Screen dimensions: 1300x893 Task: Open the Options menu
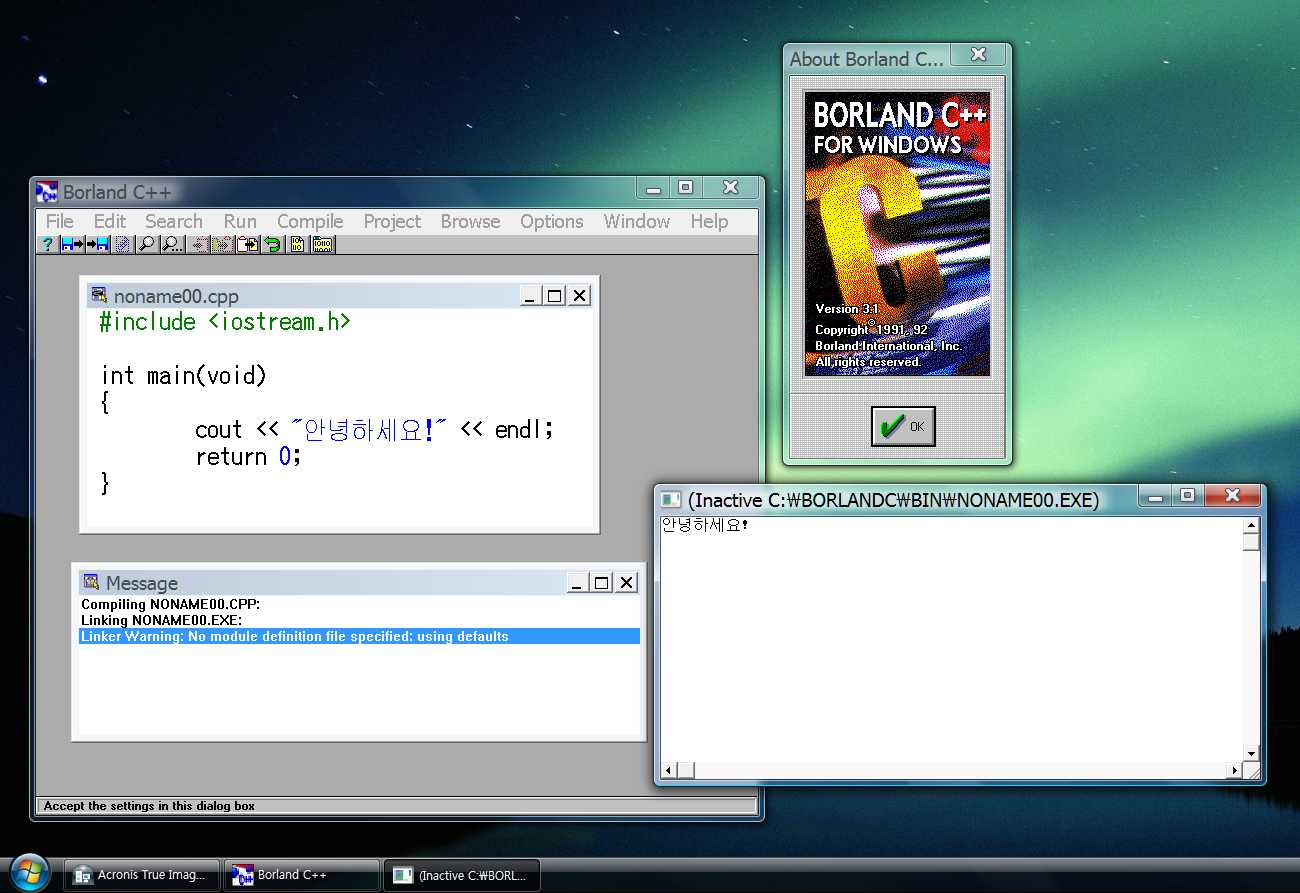[x=551, y=221]
